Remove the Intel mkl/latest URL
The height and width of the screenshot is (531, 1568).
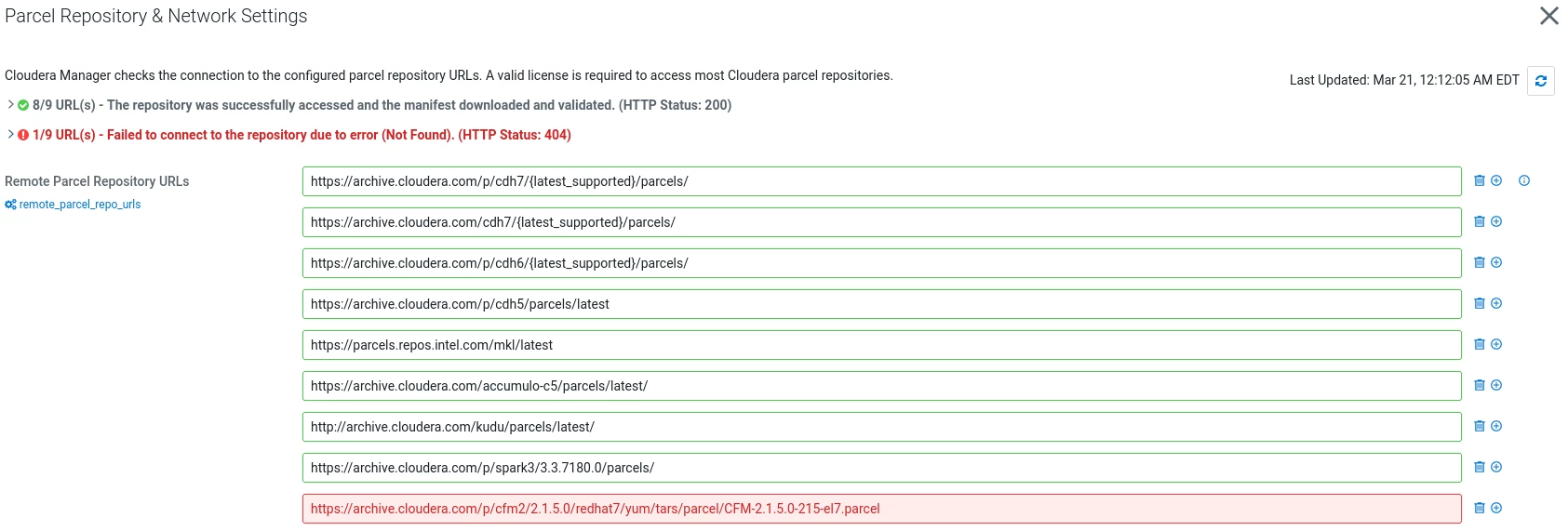click(1480, 344)
